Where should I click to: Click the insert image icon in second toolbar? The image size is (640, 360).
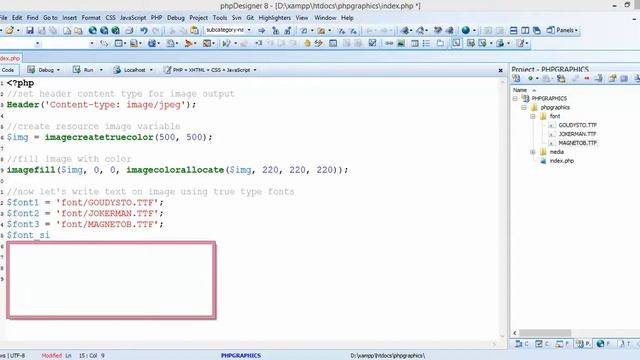pos(401,43)
